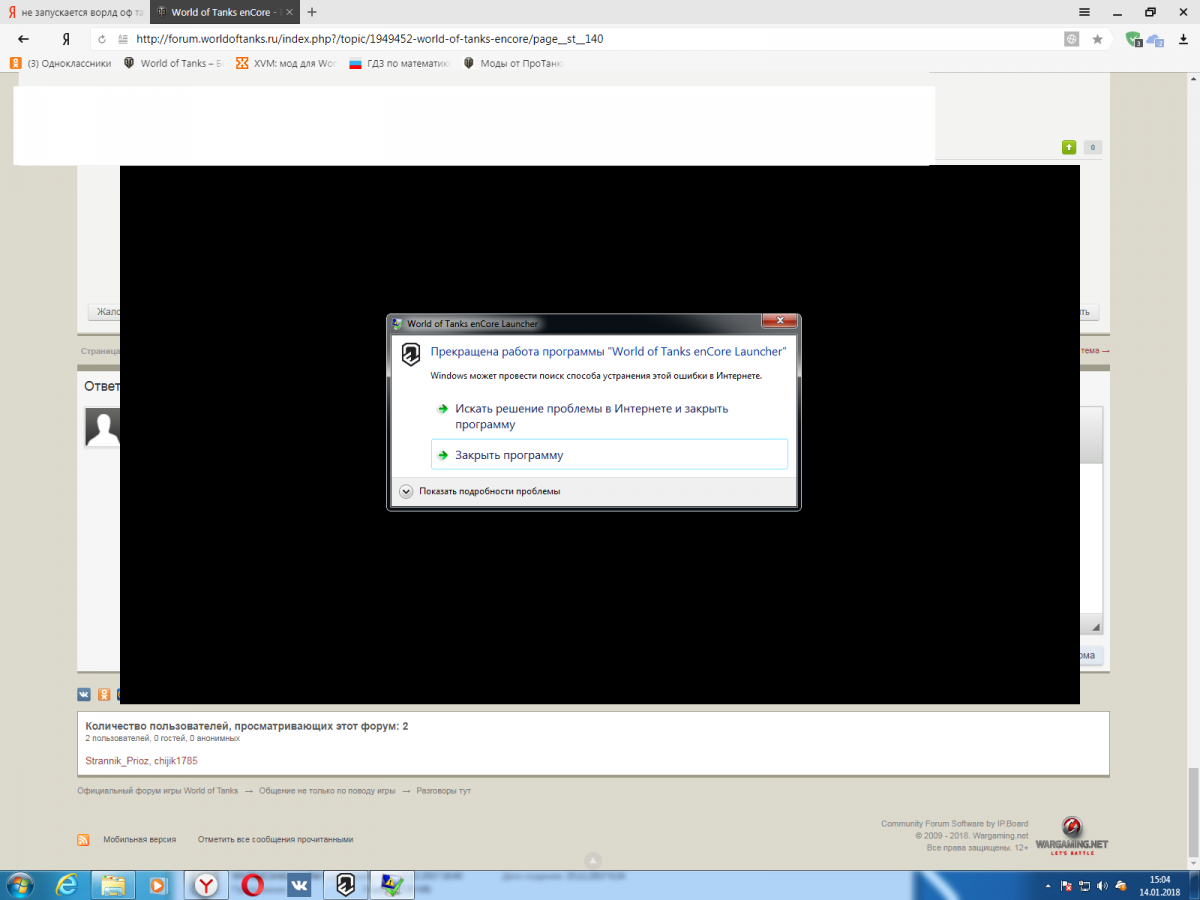Click the blue cloud extension icon
This screenshot has width=1200, height=900.
pos(1155,40)
